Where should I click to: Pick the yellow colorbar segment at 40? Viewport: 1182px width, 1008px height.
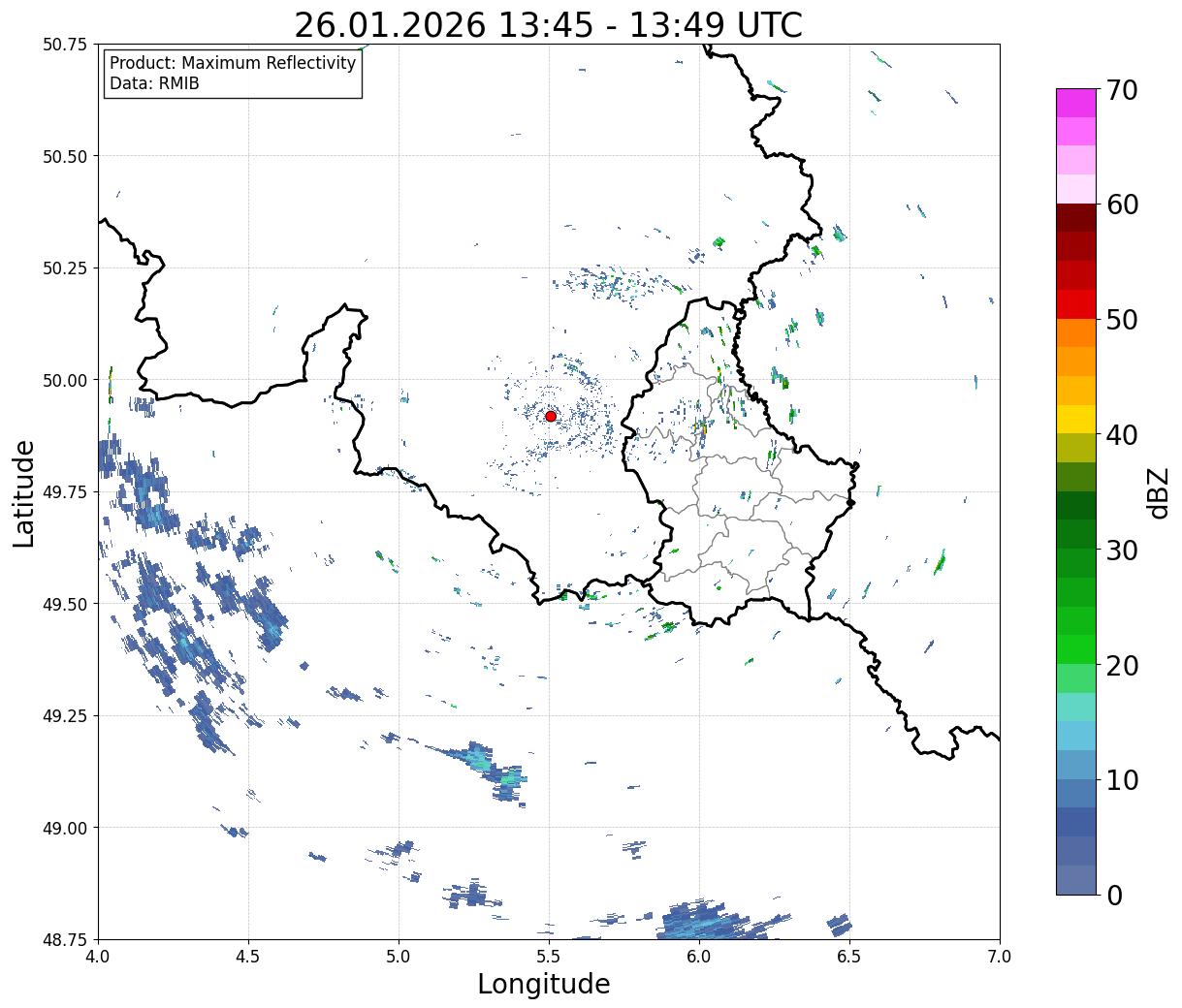pyautogui.click(x=1076, y=419)
